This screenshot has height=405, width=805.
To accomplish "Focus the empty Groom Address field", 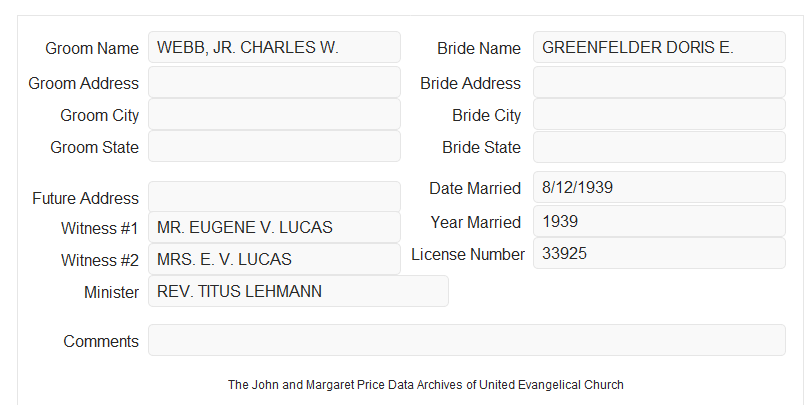I will (x=274, y=82).
